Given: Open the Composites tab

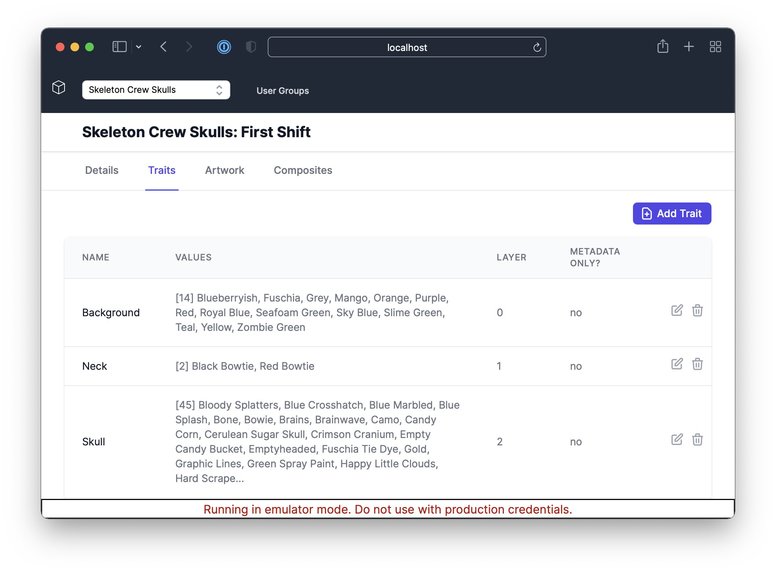Looking at the screenshot, I should click(303, 170).
